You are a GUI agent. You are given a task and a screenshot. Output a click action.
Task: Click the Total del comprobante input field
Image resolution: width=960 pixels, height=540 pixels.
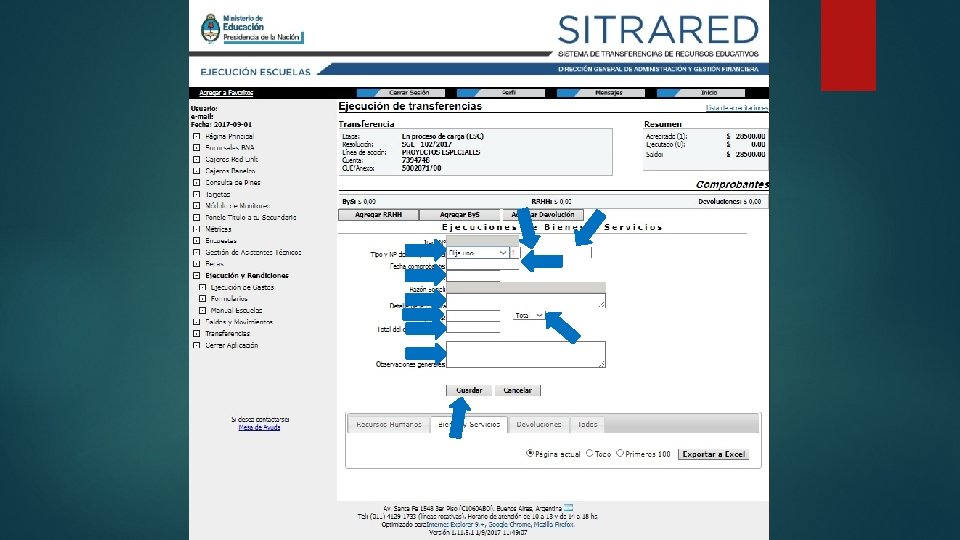[x=473, y=328]
